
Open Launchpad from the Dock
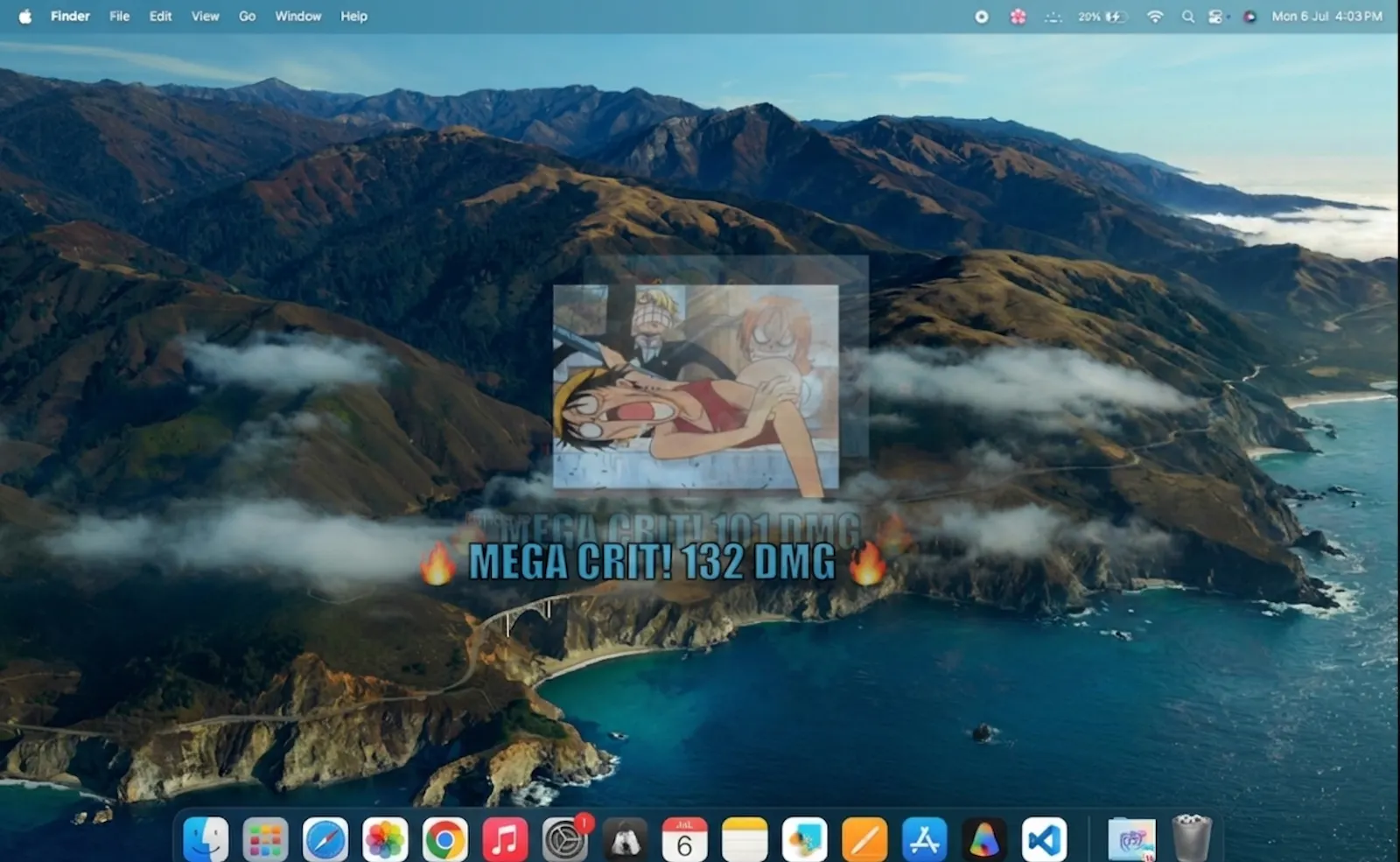pos(265,839)
